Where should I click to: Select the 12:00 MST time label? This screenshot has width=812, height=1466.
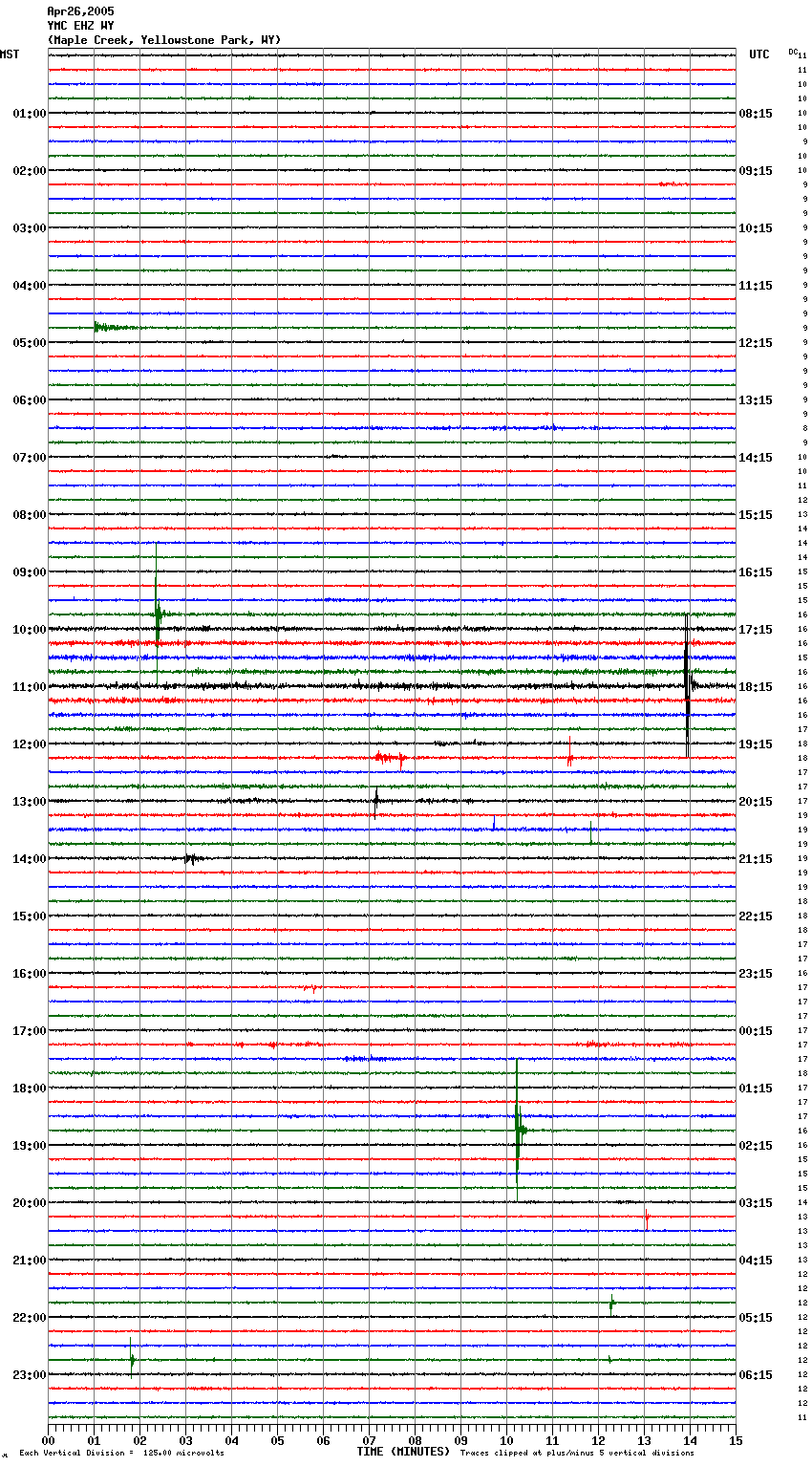[x=30, y=744]
